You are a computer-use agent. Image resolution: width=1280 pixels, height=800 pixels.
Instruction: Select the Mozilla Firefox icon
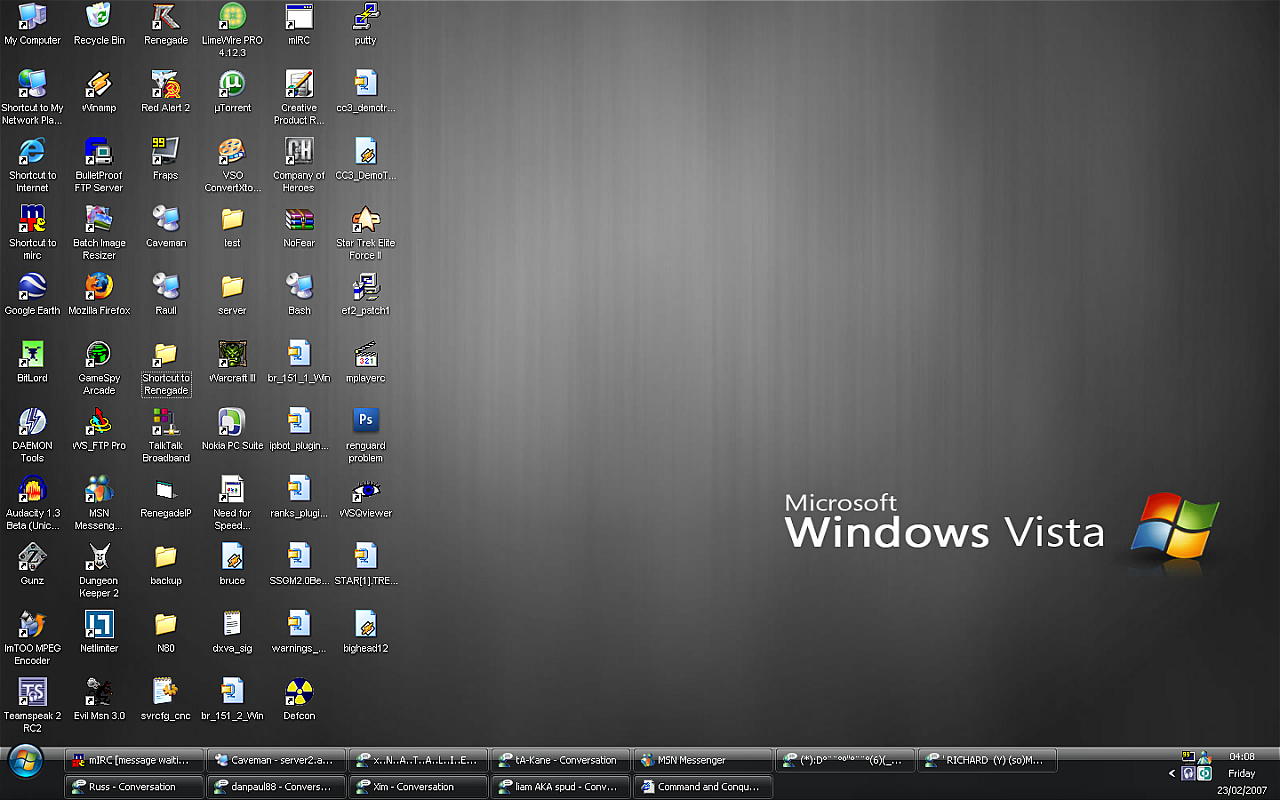[99, 287]
